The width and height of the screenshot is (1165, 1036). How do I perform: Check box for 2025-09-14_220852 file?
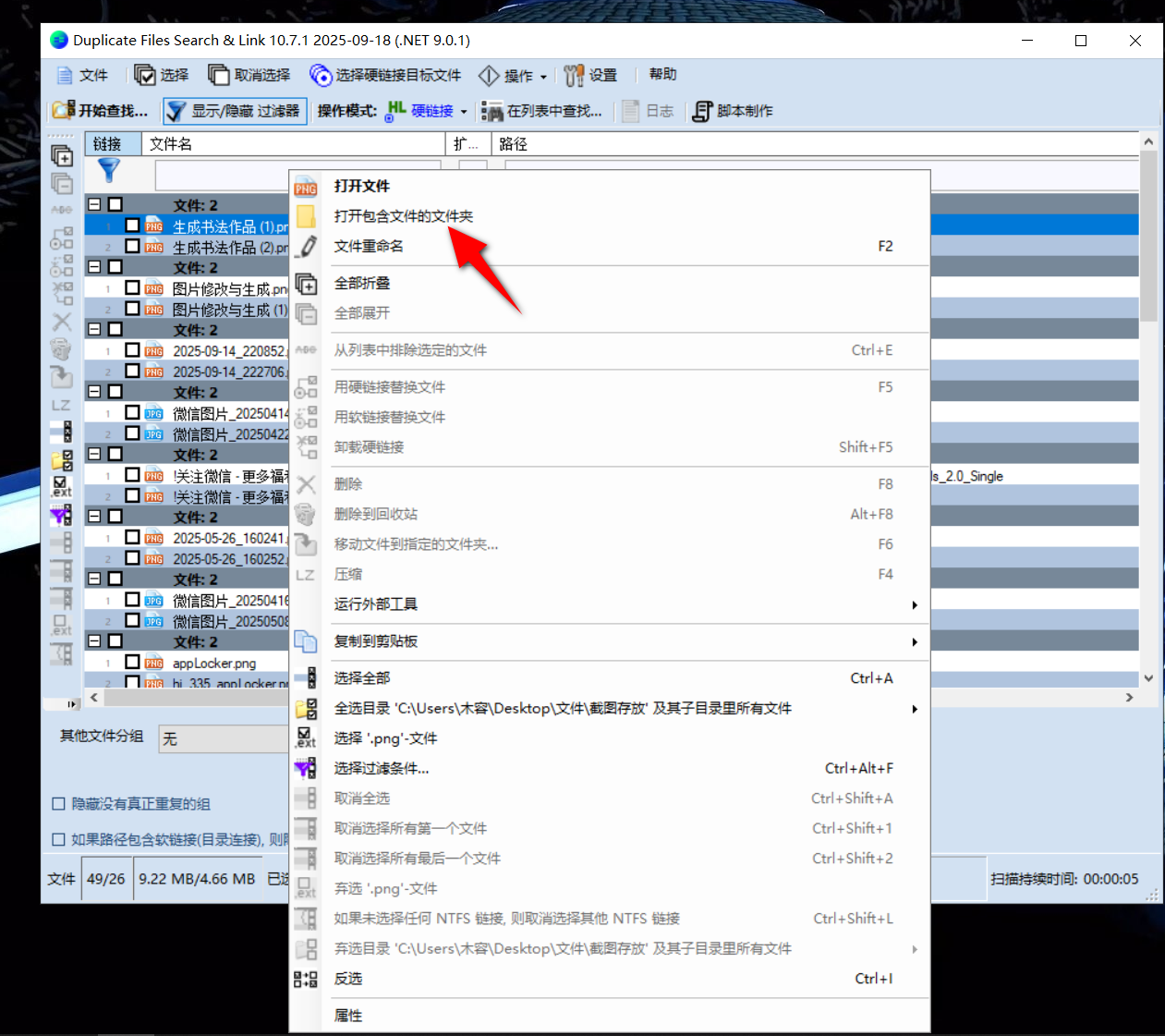(x=132, y=350)
